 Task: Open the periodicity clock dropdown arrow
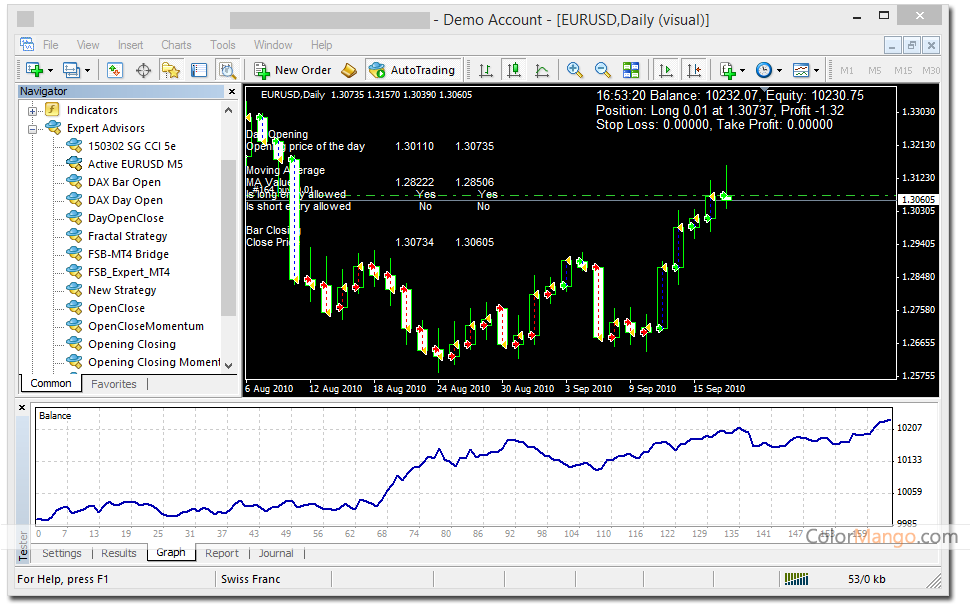(779, 71)
